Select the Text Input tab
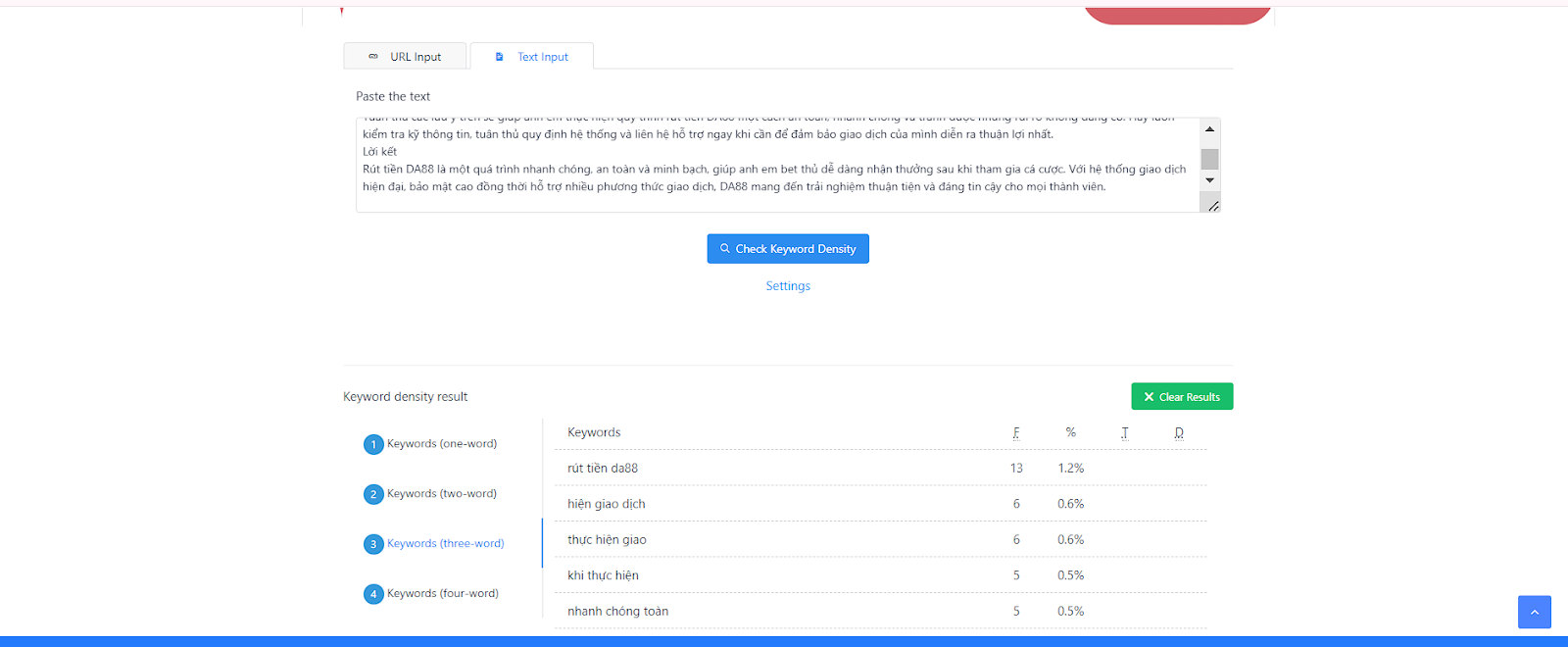The height and width of the screenshot is (647, 1568). tap(532, 57)
